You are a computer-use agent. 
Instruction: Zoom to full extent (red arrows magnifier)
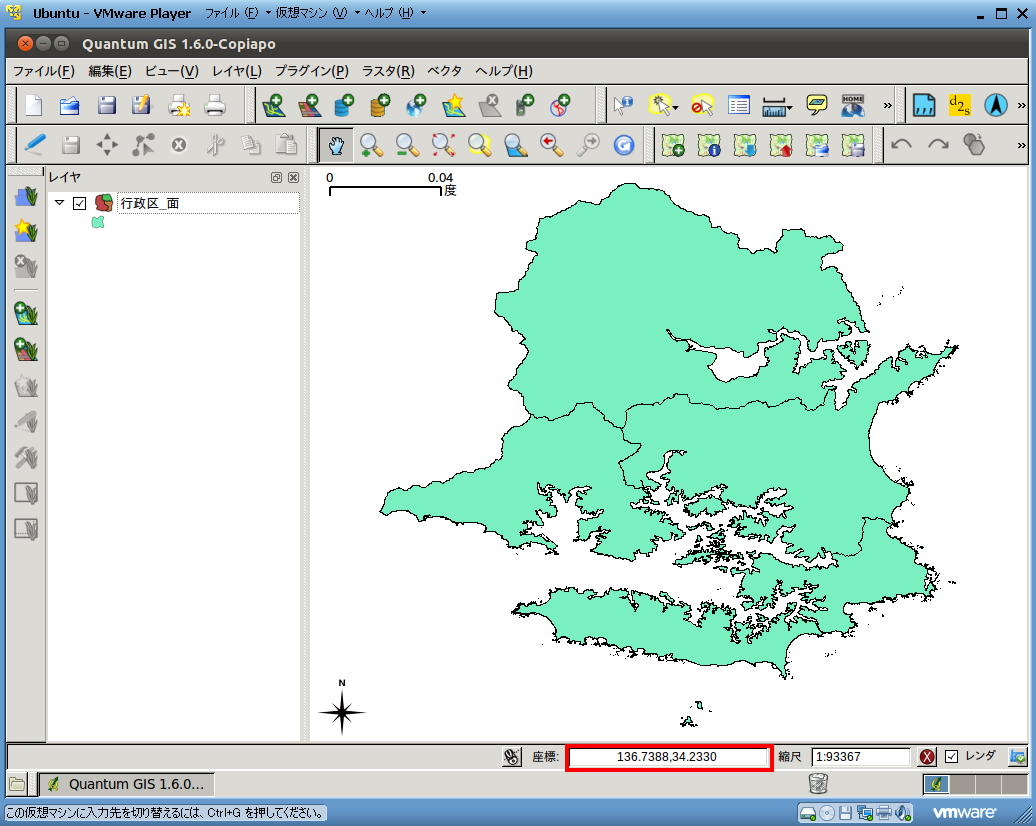click(443, 145)
